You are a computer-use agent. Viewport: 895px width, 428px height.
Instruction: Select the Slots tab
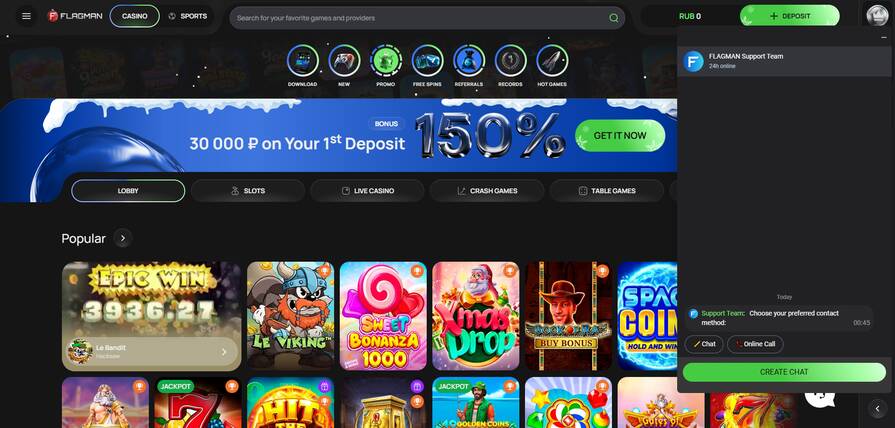(x=248, y=191)
